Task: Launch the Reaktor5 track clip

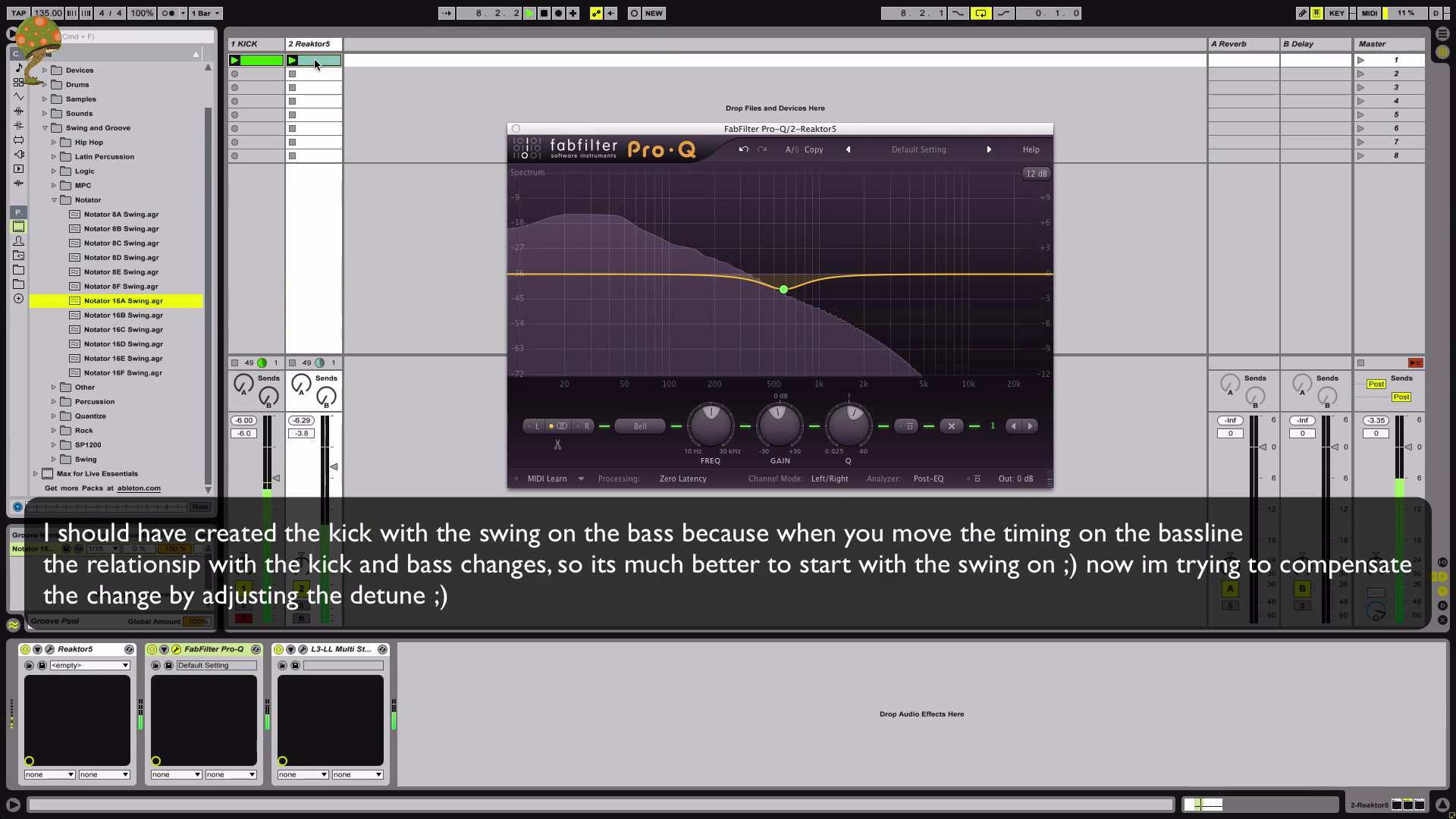Action: (x=292, y=60)
